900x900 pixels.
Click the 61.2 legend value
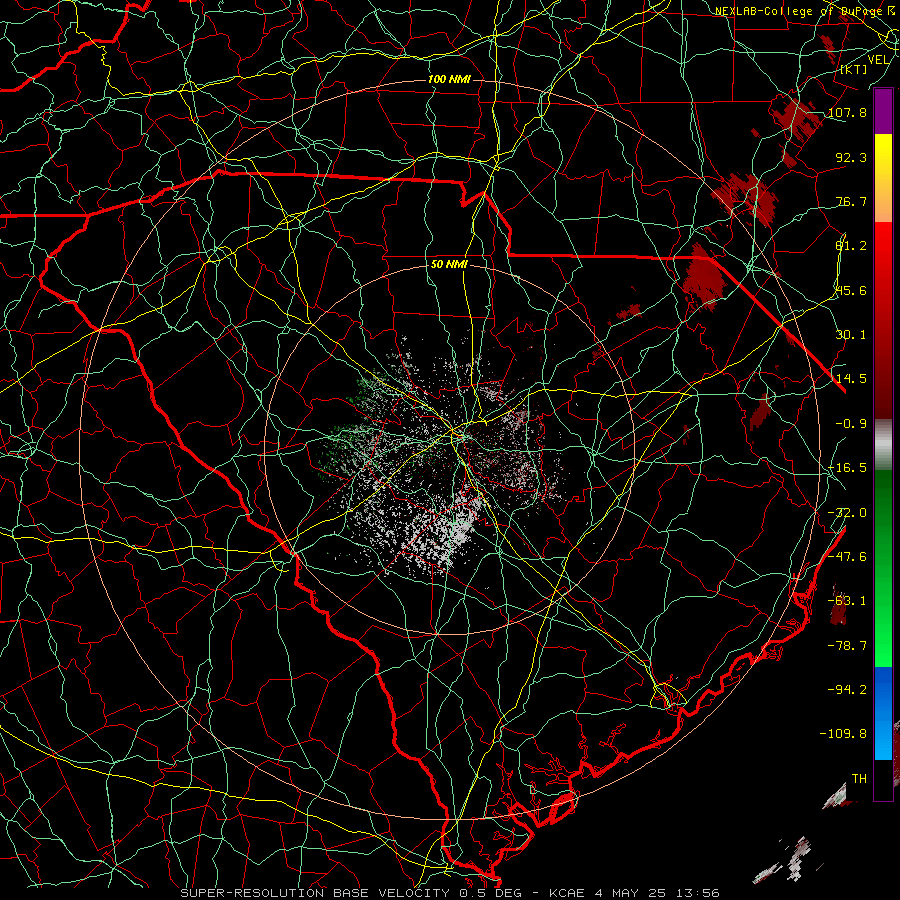[x=851, y=246]
